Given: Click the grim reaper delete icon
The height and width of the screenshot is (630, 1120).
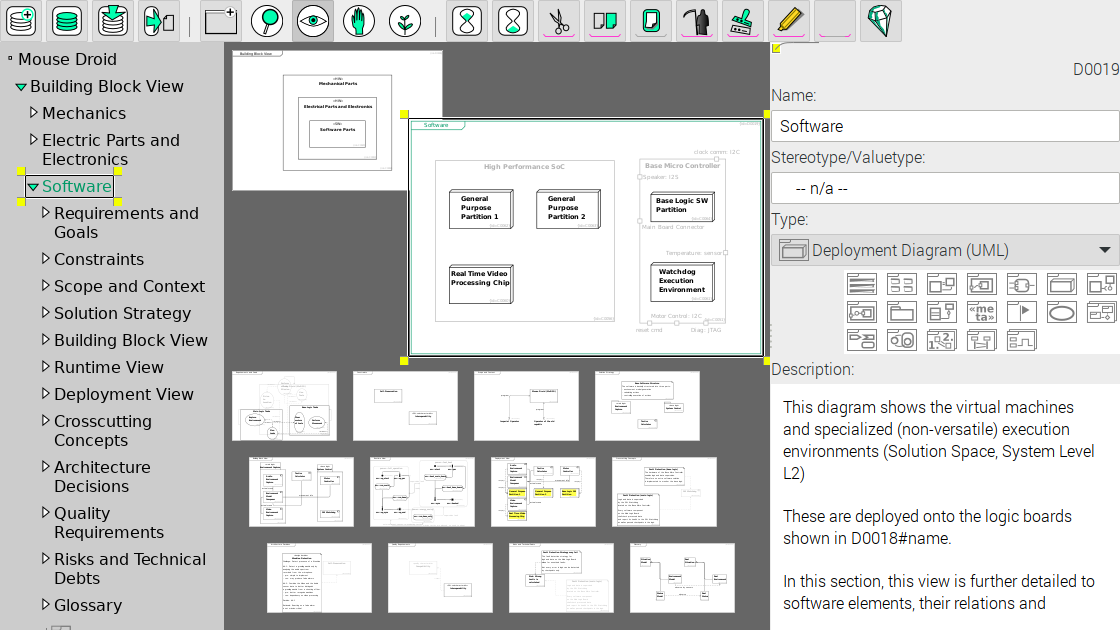Looking at the screenshot, I should click(695, 20).
